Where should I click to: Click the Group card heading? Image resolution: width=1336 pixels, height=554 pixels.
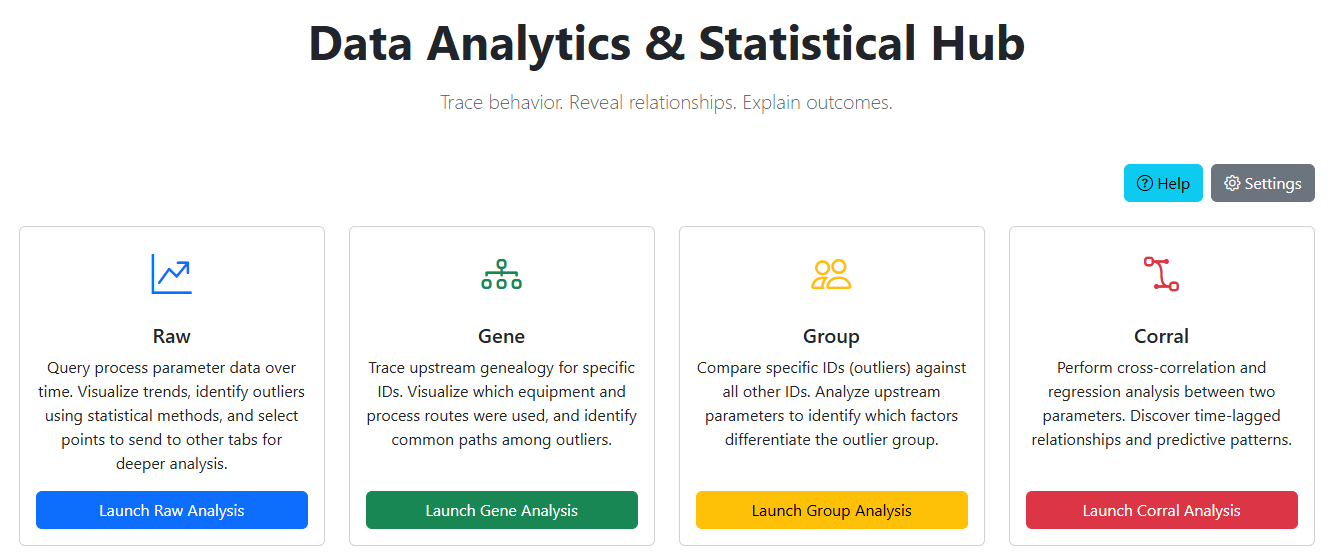[x=831, y=336]
